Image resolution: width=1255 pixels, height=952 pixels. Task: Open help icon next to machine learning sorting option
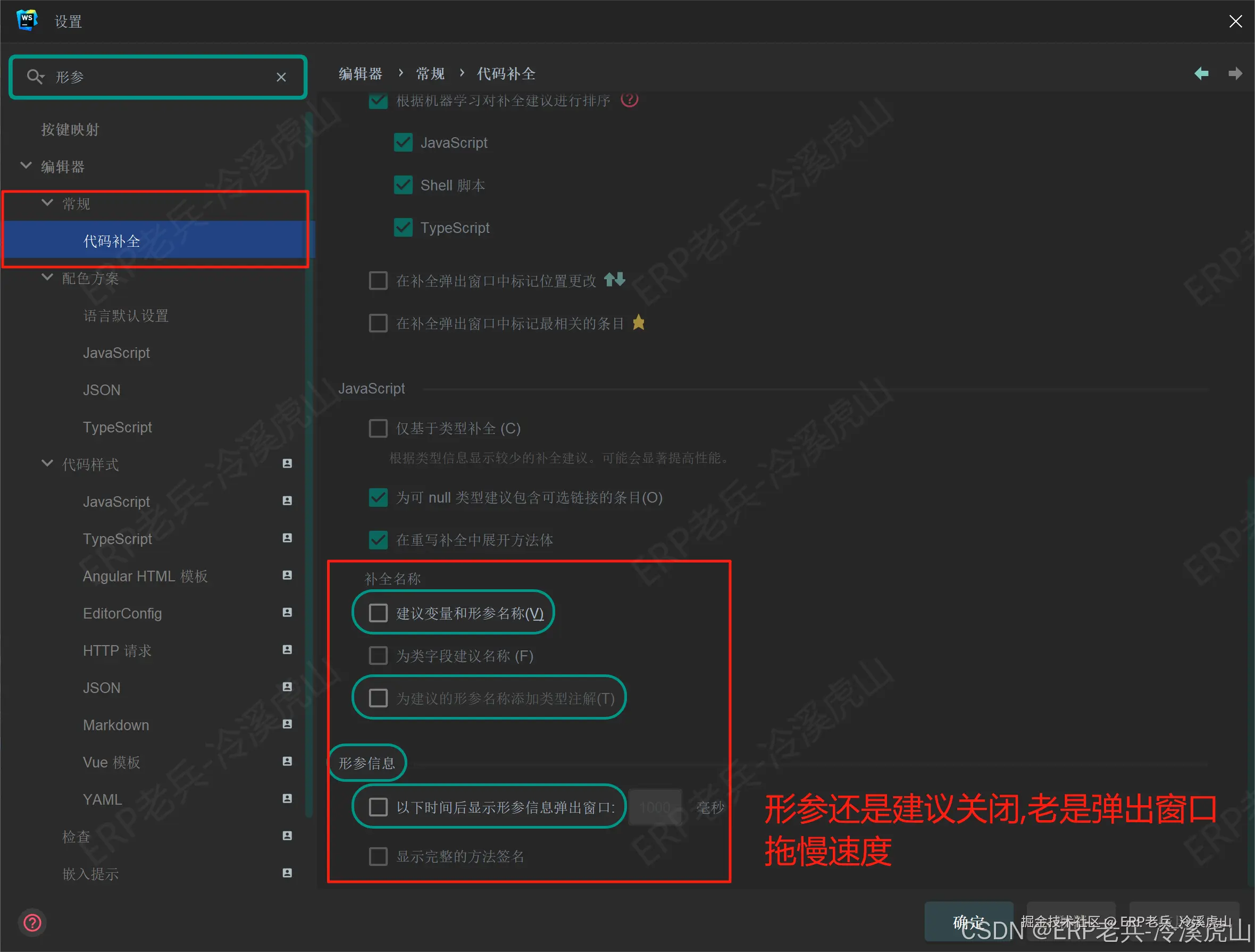tap(630, 99)
